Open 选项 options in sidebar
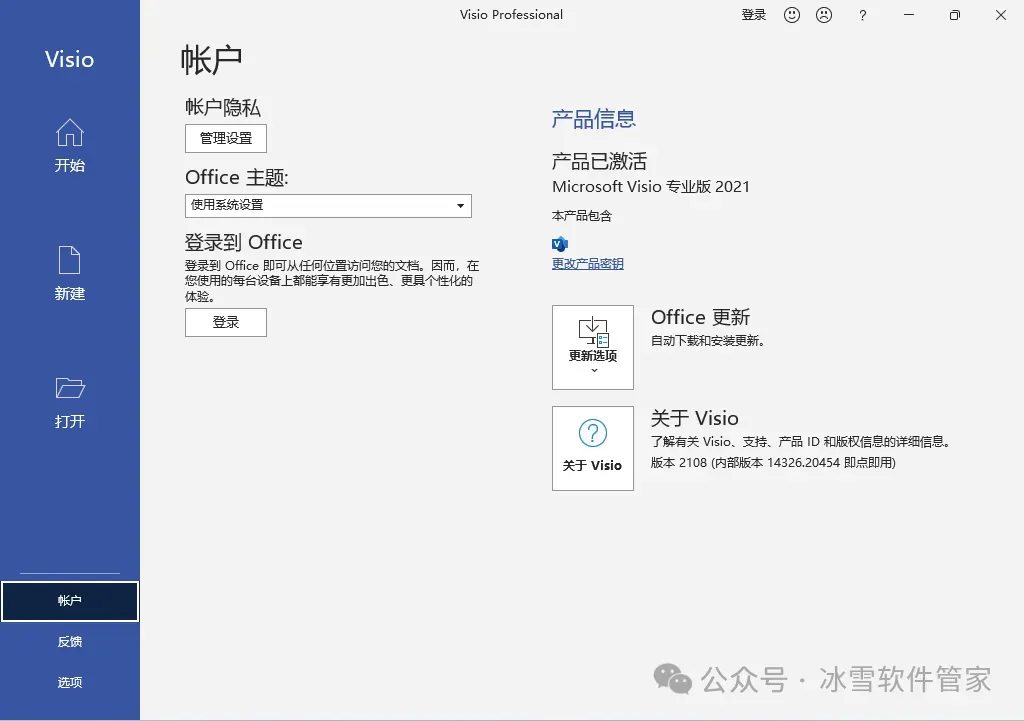Viewport: 1024px width, 721px height. point(70,682)
